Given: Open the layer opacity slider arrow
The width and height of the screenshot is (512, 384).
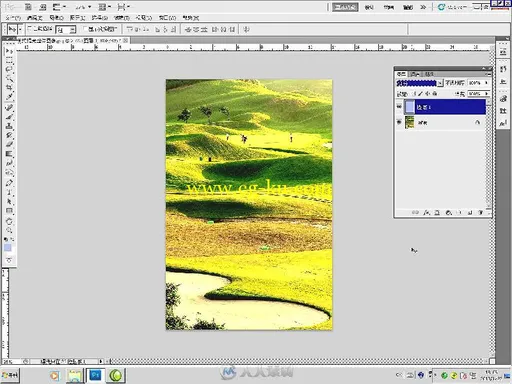Looking at the screenshot, I should (x=486, y=83).
